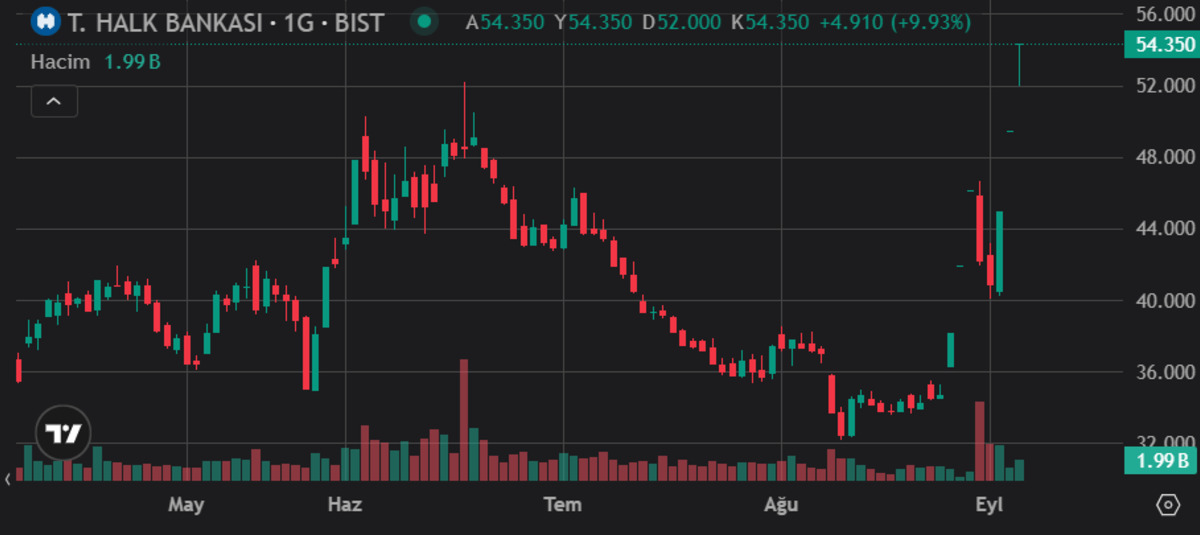
Task: Collapse the indicator legend with the chevron button
Action: (x=54, y=101)
